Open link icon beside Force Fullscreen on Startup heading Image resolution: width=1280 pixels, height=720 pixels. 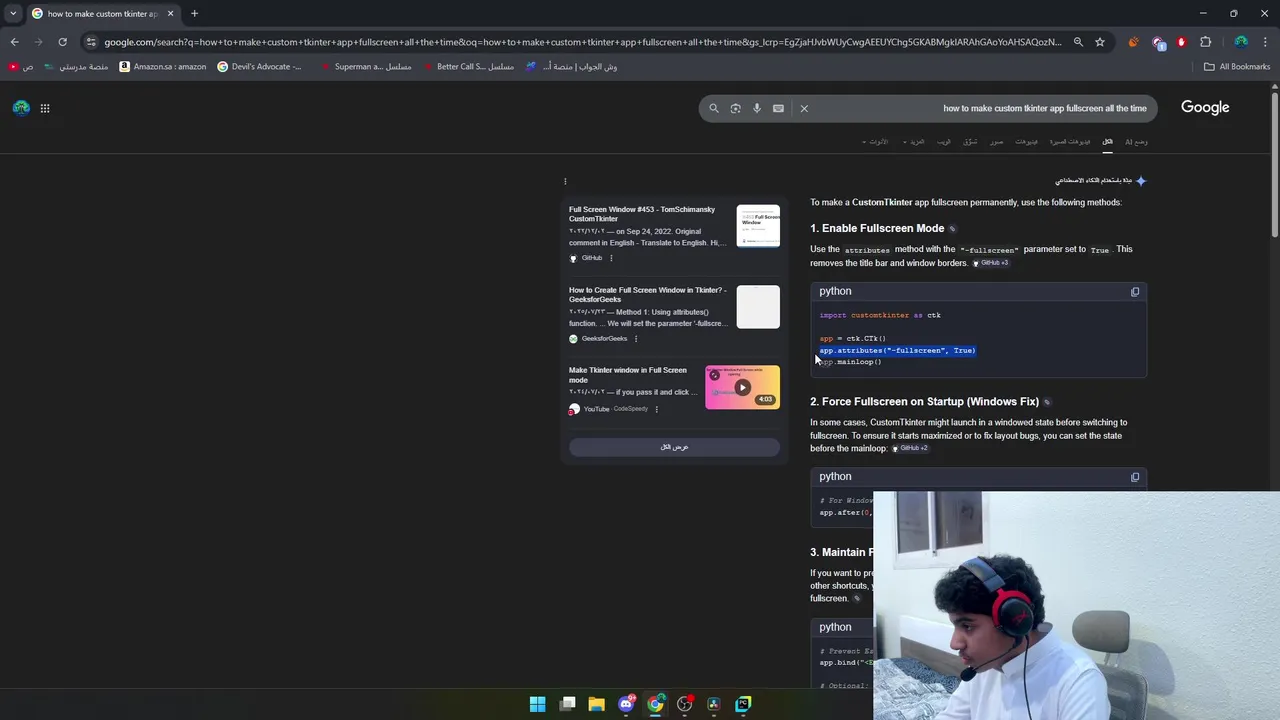(x=1047, y=402)
